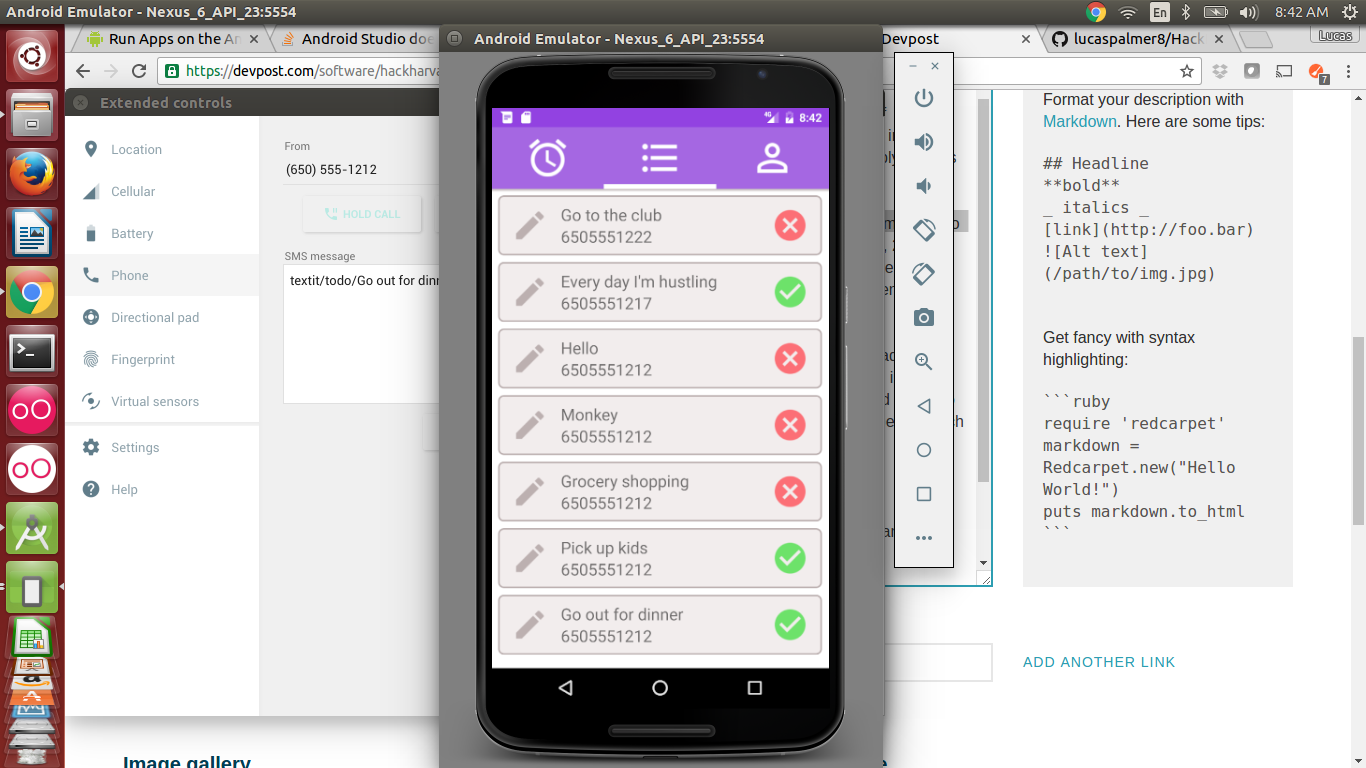Click emulator sidebar overview square
1366x768 pixels.
pos(924,494)
